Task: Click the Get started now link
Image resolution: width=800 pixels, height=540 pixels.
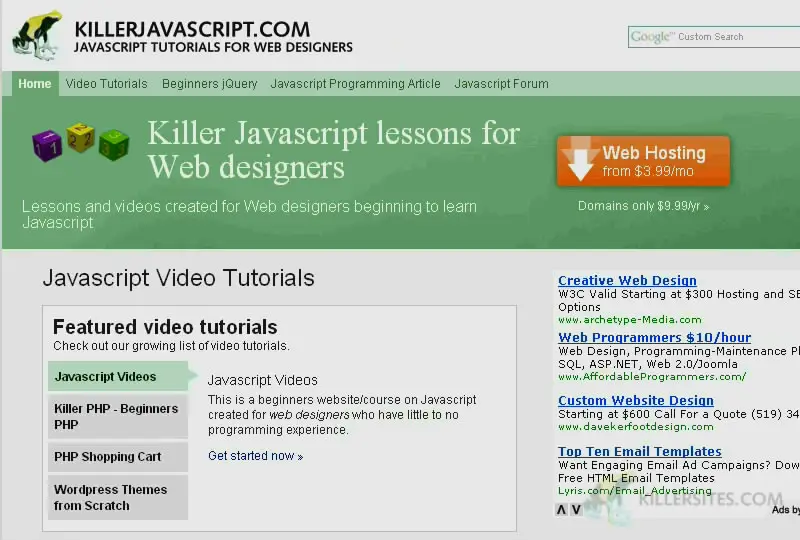Action: [256, 456]
